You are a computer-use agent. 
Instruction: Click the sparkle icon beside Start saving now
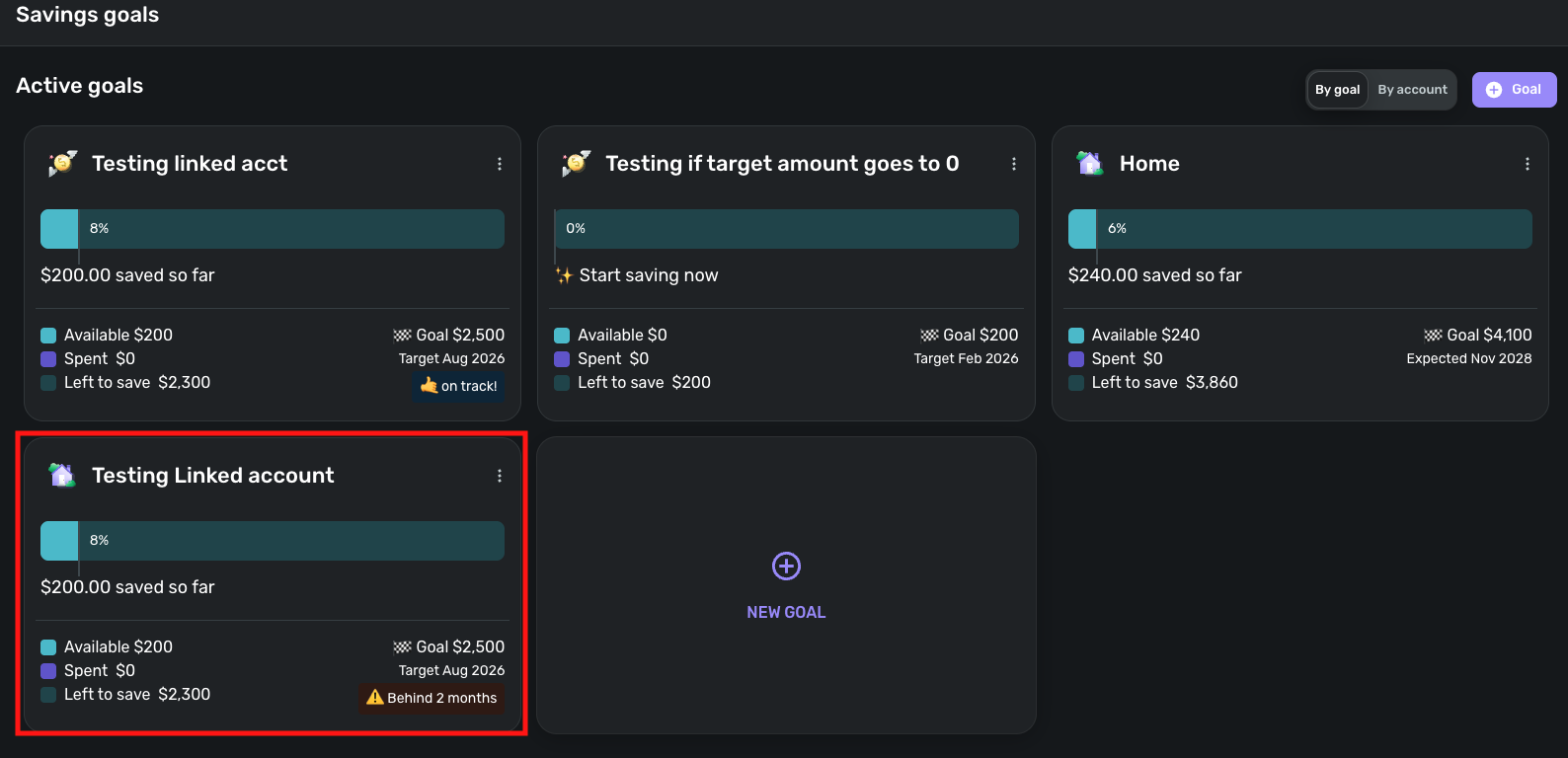pos(564,275)
